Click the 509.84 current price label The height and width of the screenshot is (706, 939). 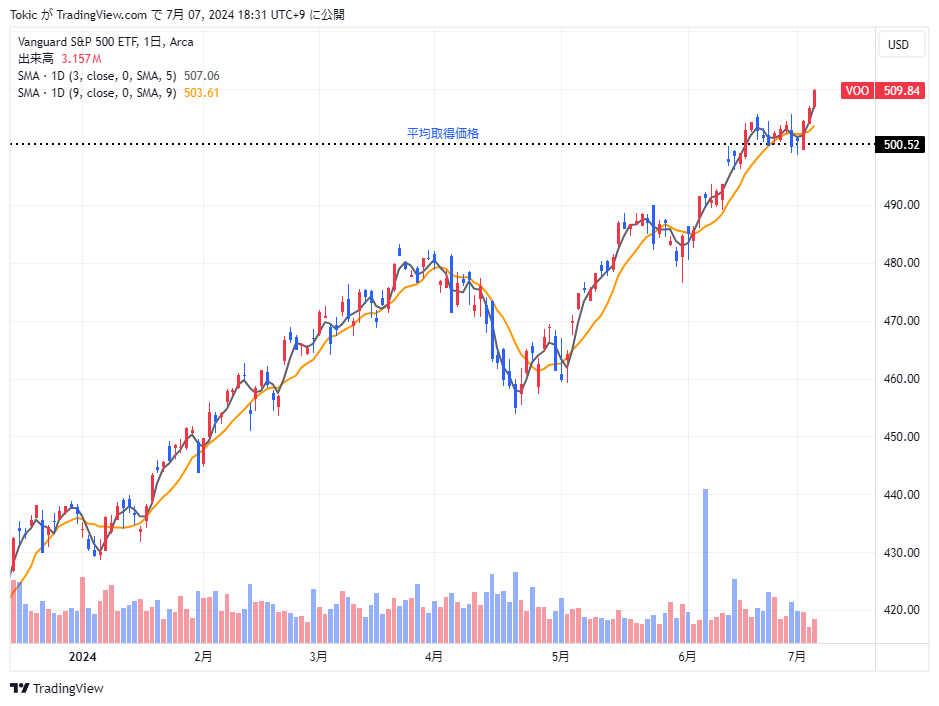901,90
